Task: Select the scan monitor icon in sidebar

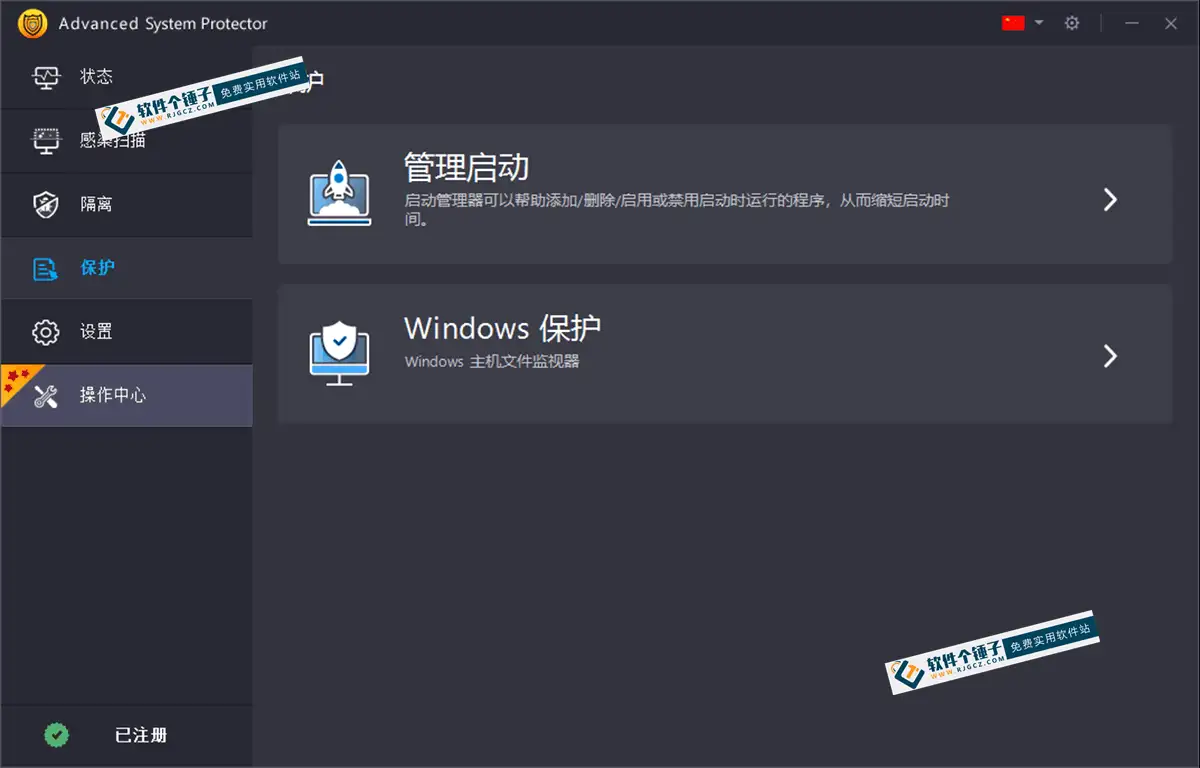Action: [46, 141]
